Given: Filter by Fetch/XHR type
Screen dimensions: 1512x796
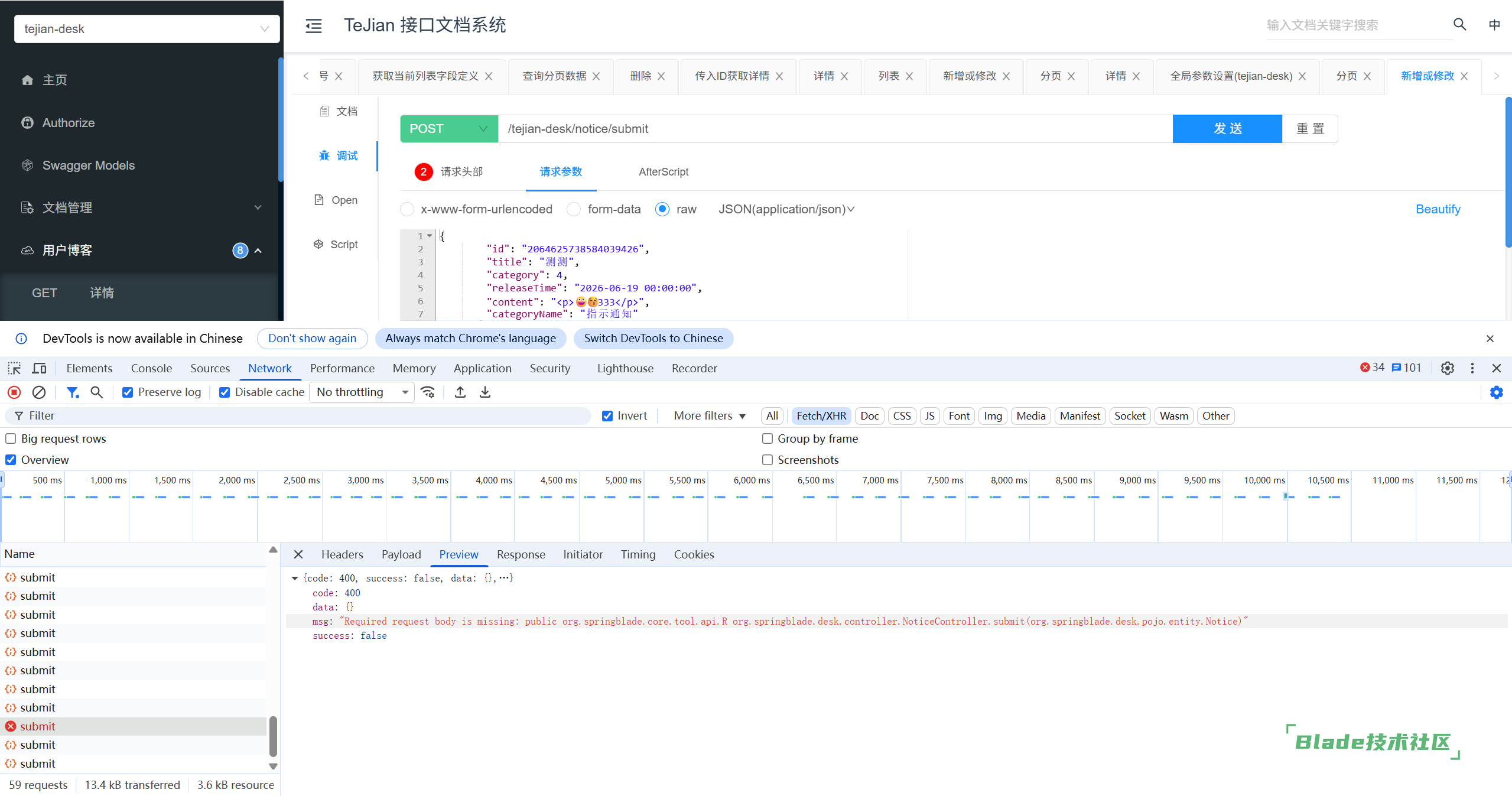Looking at the screenshot, I should click(x=821, y=416).
